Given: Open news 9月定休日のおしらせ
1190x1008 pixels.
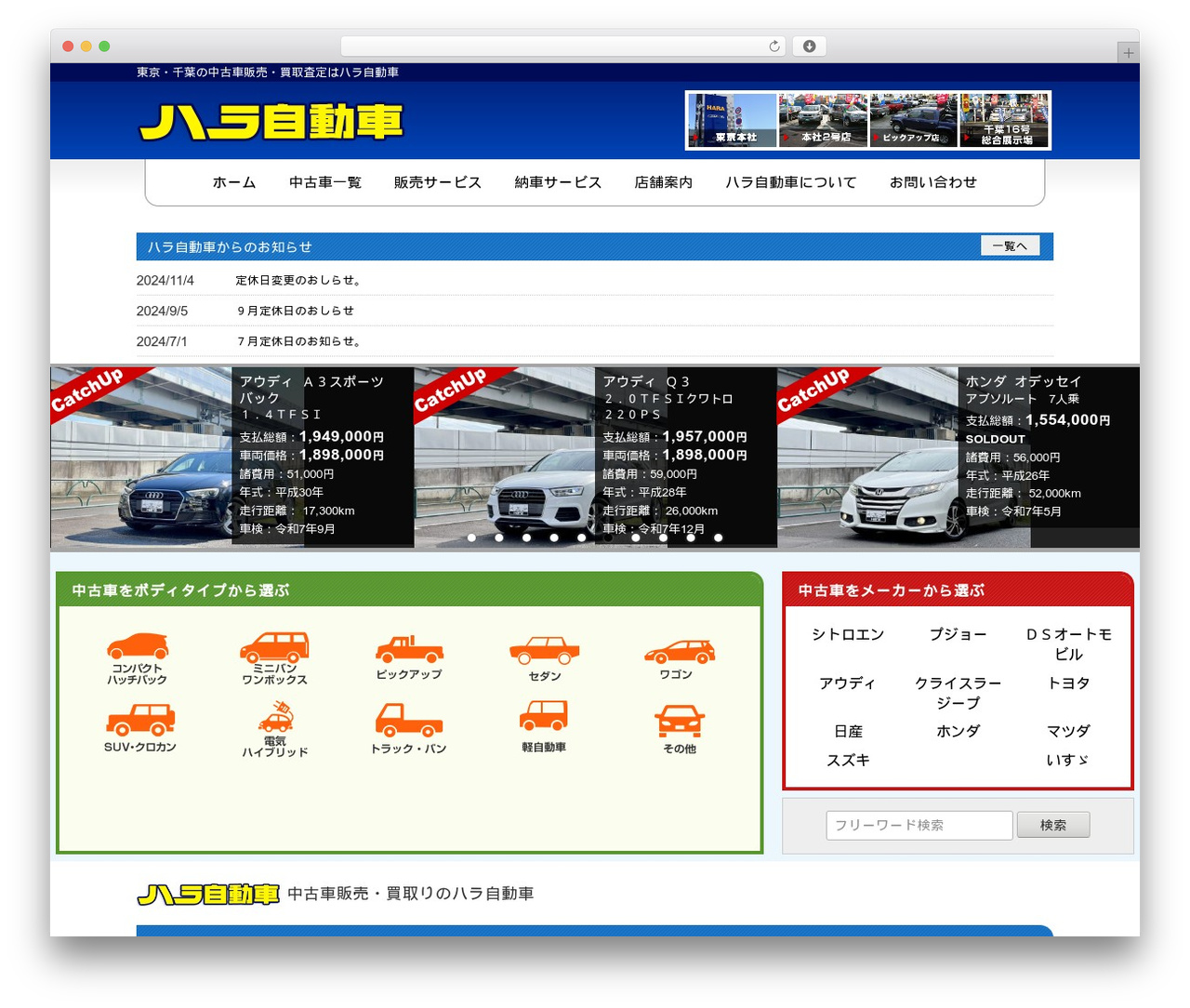Looking at the screenshot, I should pyautogui.click(x=296, y=311).
